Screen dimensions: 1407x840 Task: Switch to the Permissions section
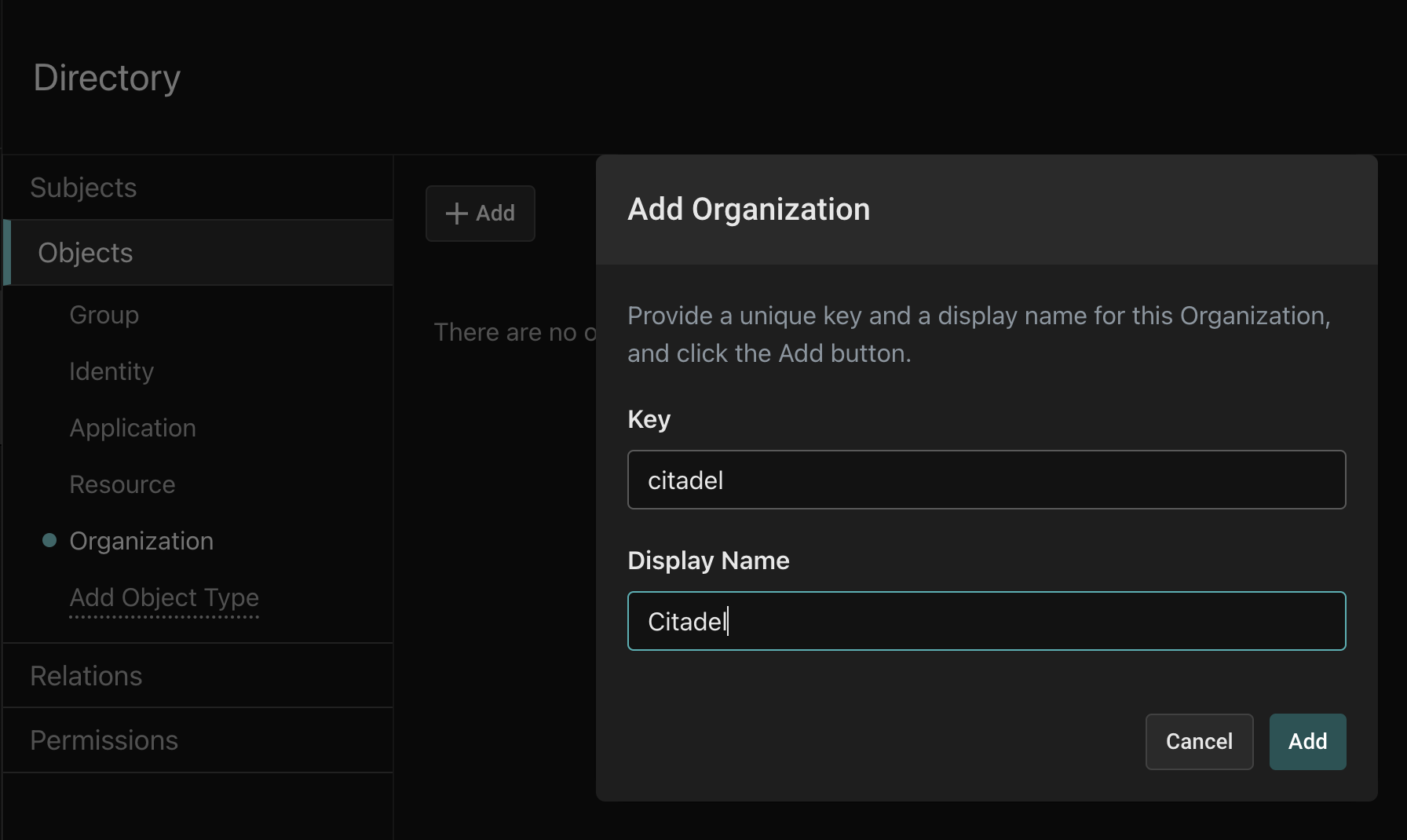[104, 740]
